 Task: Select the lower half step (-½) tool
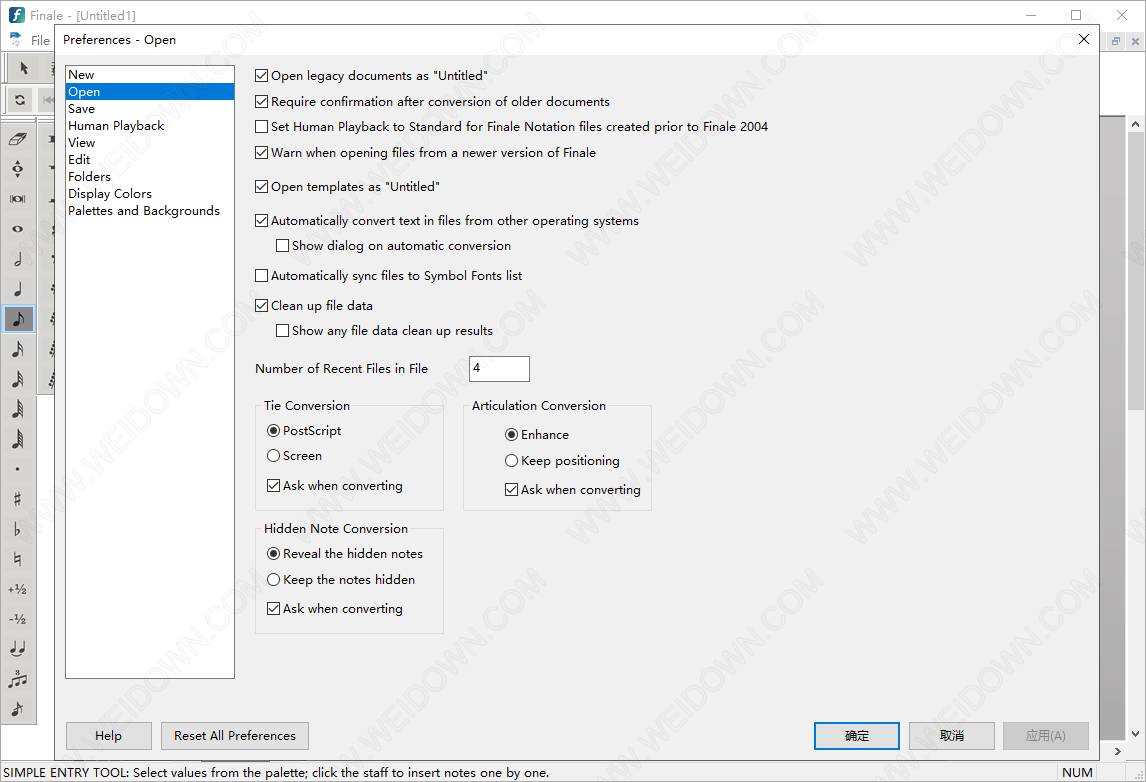(x=18, y=619)
